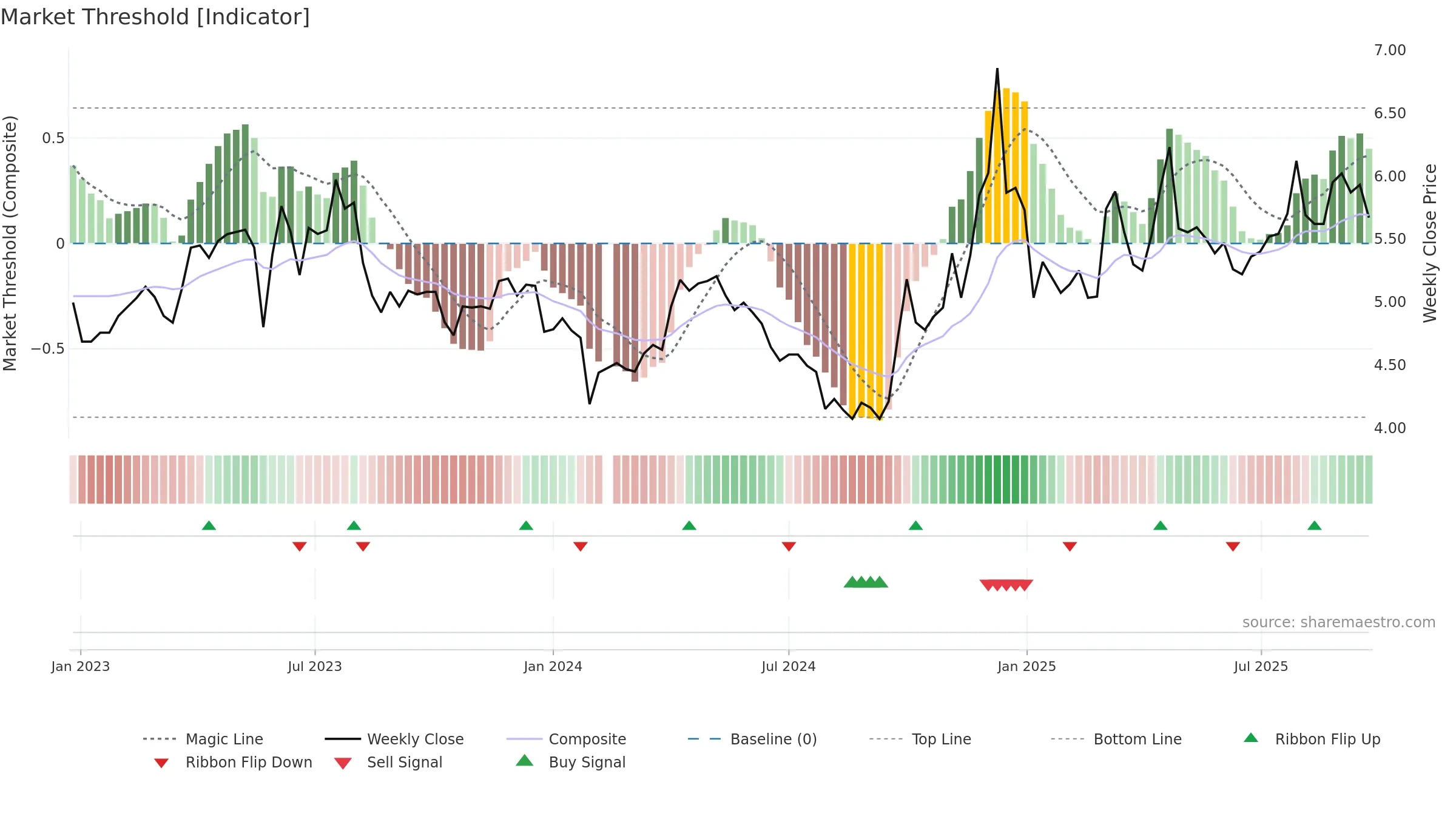Click the 6.00 price axis tick
Viewport: 1456px width, 819px height.
pos(1390,177)
